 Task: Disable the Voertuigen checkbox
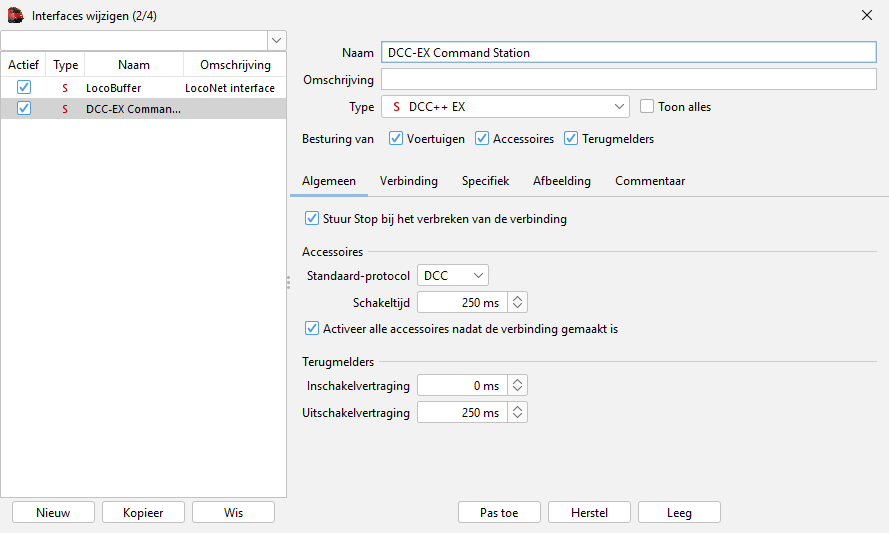396,139
